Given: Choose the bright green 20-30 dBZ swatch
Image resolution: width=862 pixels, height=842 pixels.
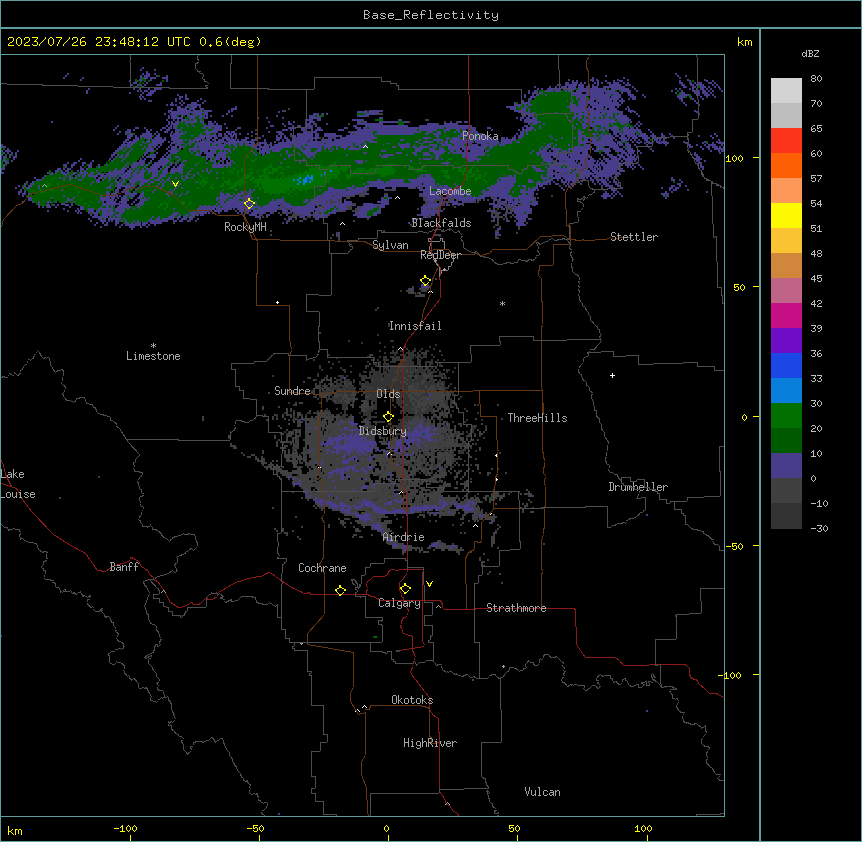Looking at the screenshot, I should coord(786,416).
